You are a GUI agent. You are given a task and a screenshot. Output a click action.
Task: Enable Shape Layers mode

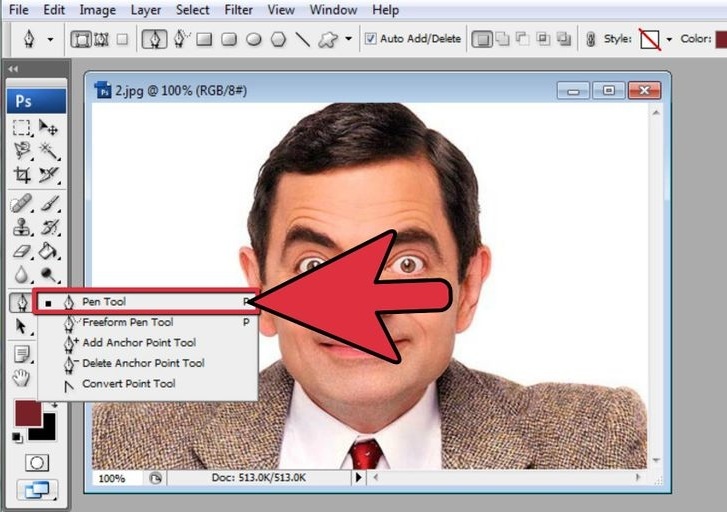pos(81,39)
